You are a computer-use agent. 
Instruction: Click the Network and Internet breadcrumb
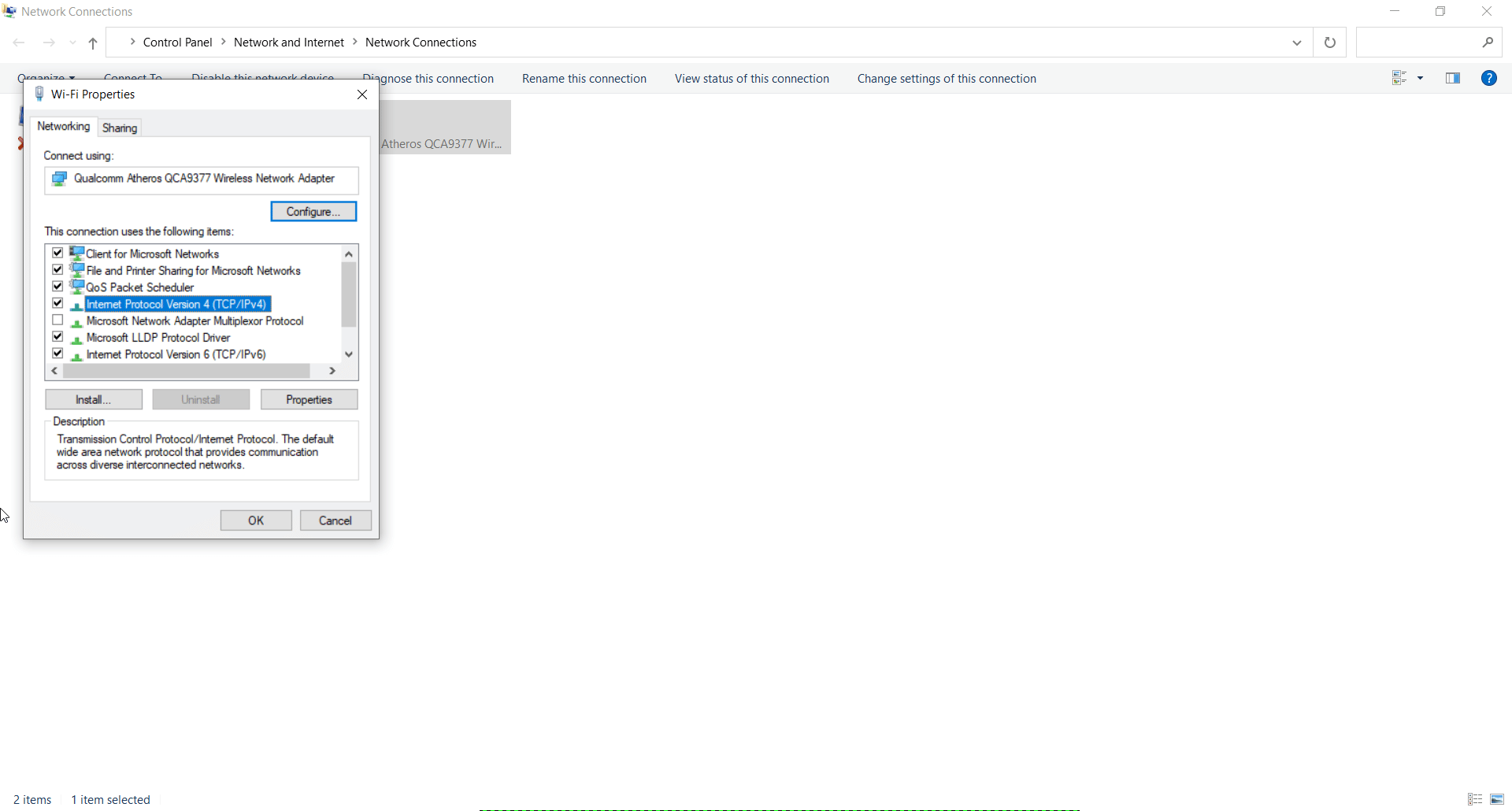[289, 43]
